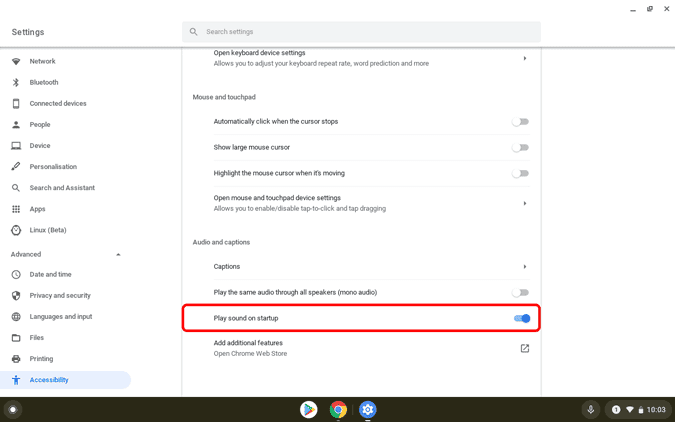The width and height of the screenshot is (675, 422).
Task: Open the Device settings section
Action: pyautogui.click(x=40, y=146)
